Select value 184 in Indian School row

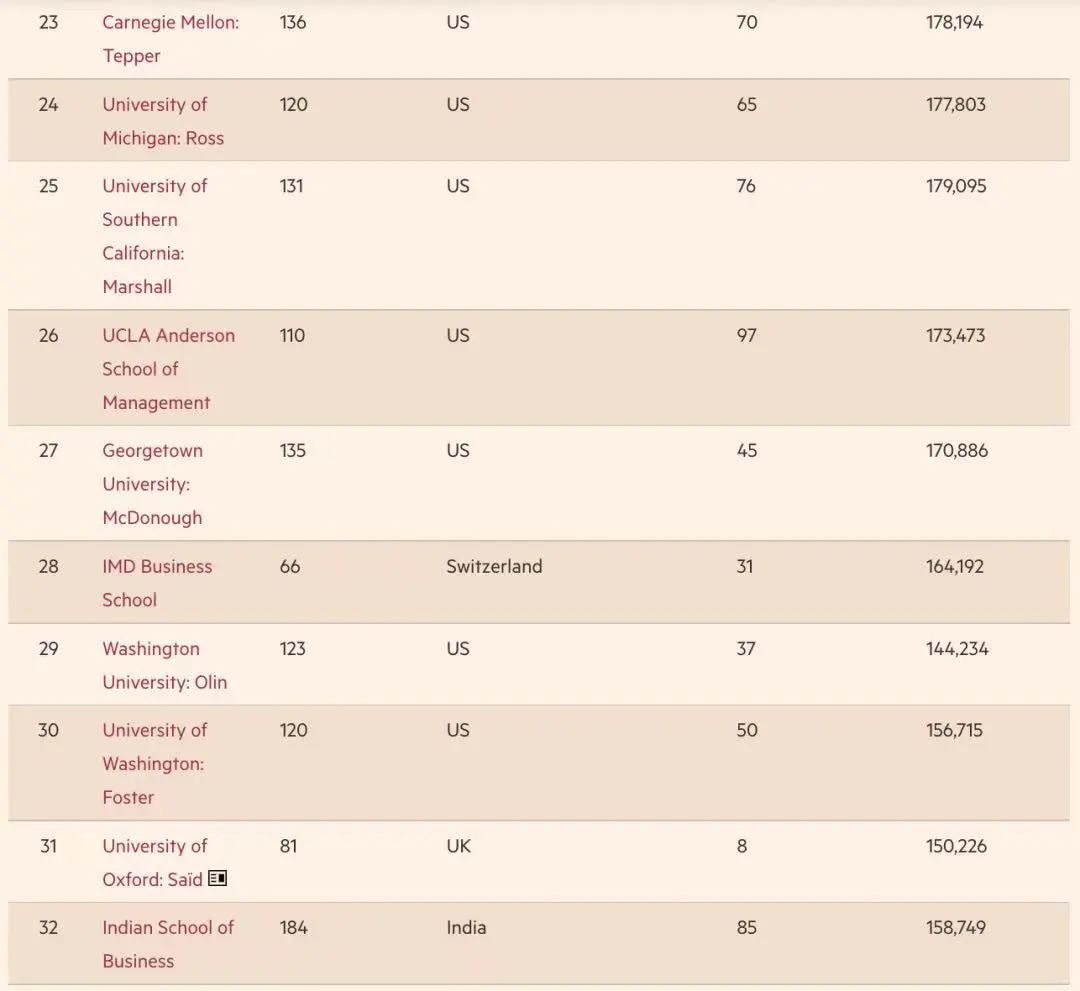293,927
